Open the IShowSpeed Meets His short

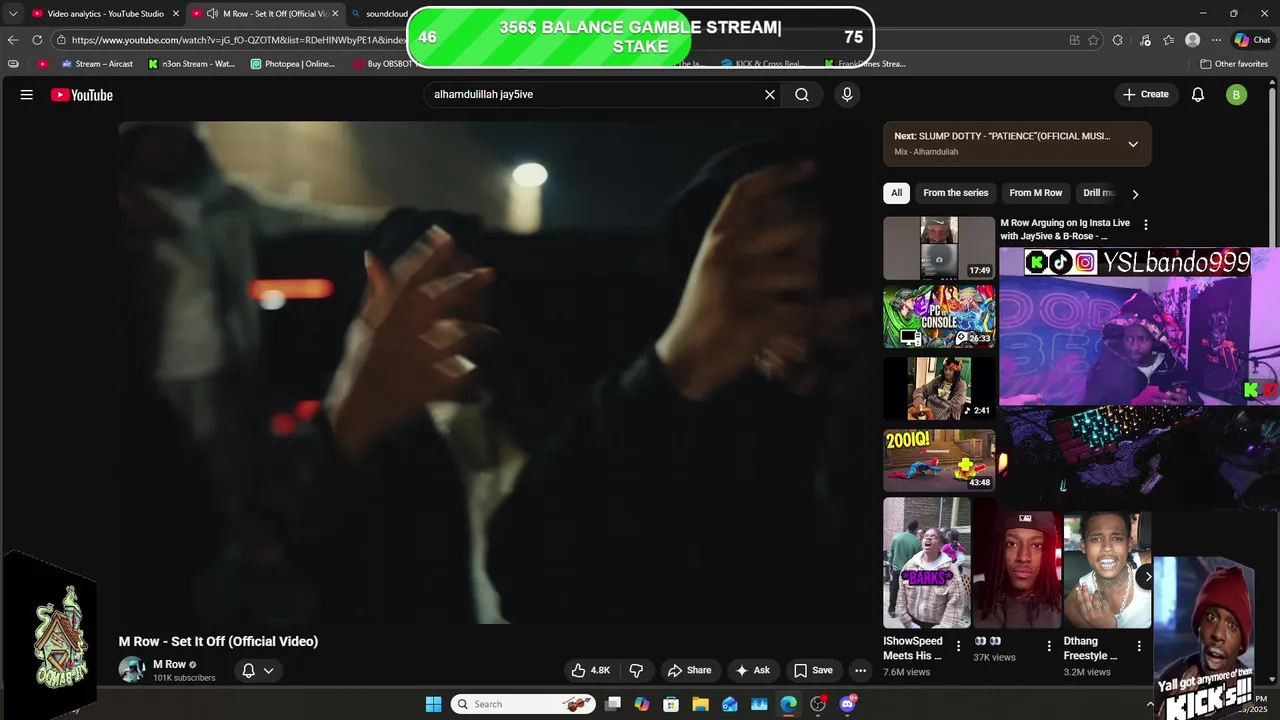point(926,562)
